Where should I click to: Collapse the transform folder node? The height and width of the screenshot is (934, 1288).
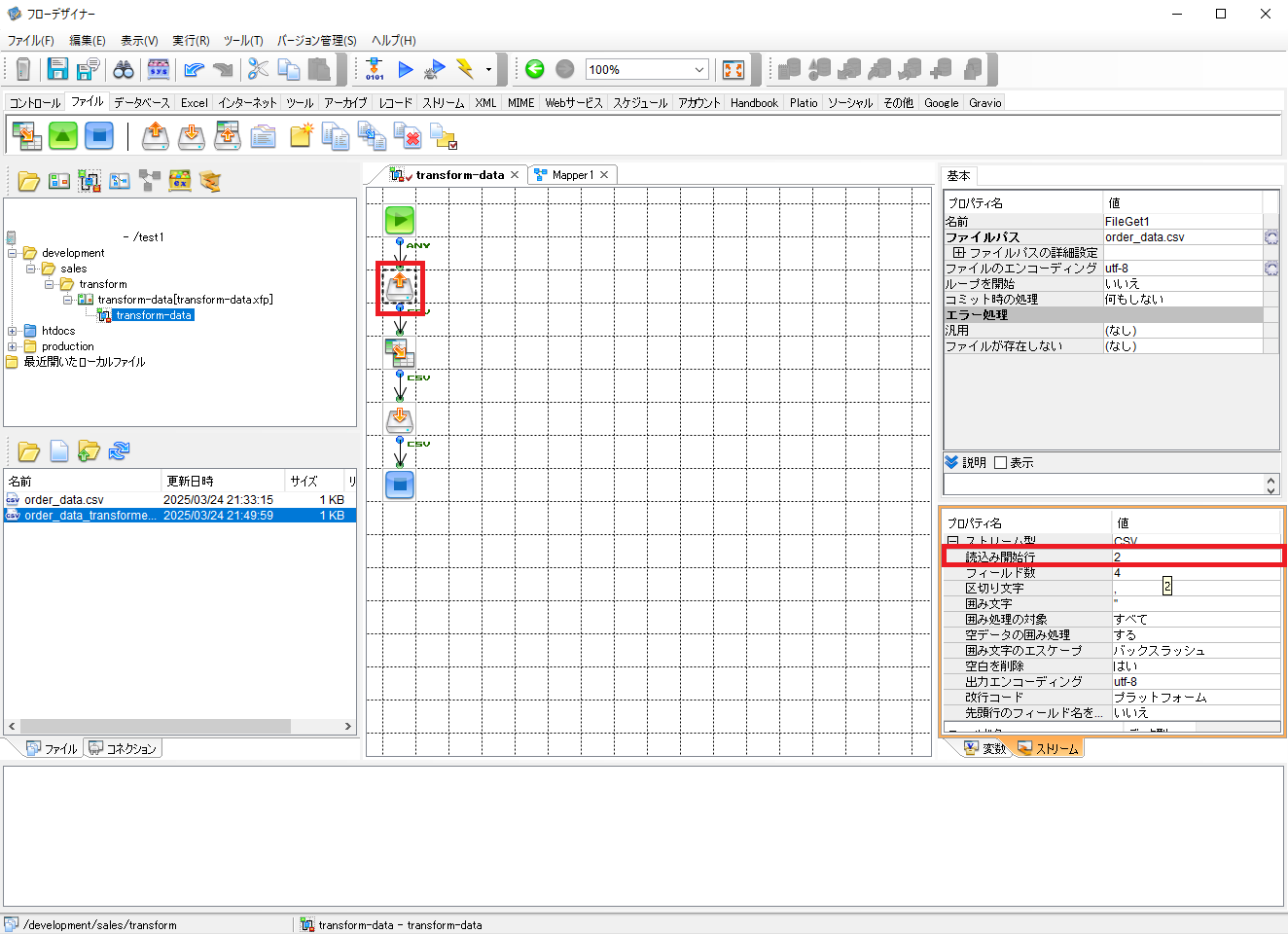tap(49, 284)
